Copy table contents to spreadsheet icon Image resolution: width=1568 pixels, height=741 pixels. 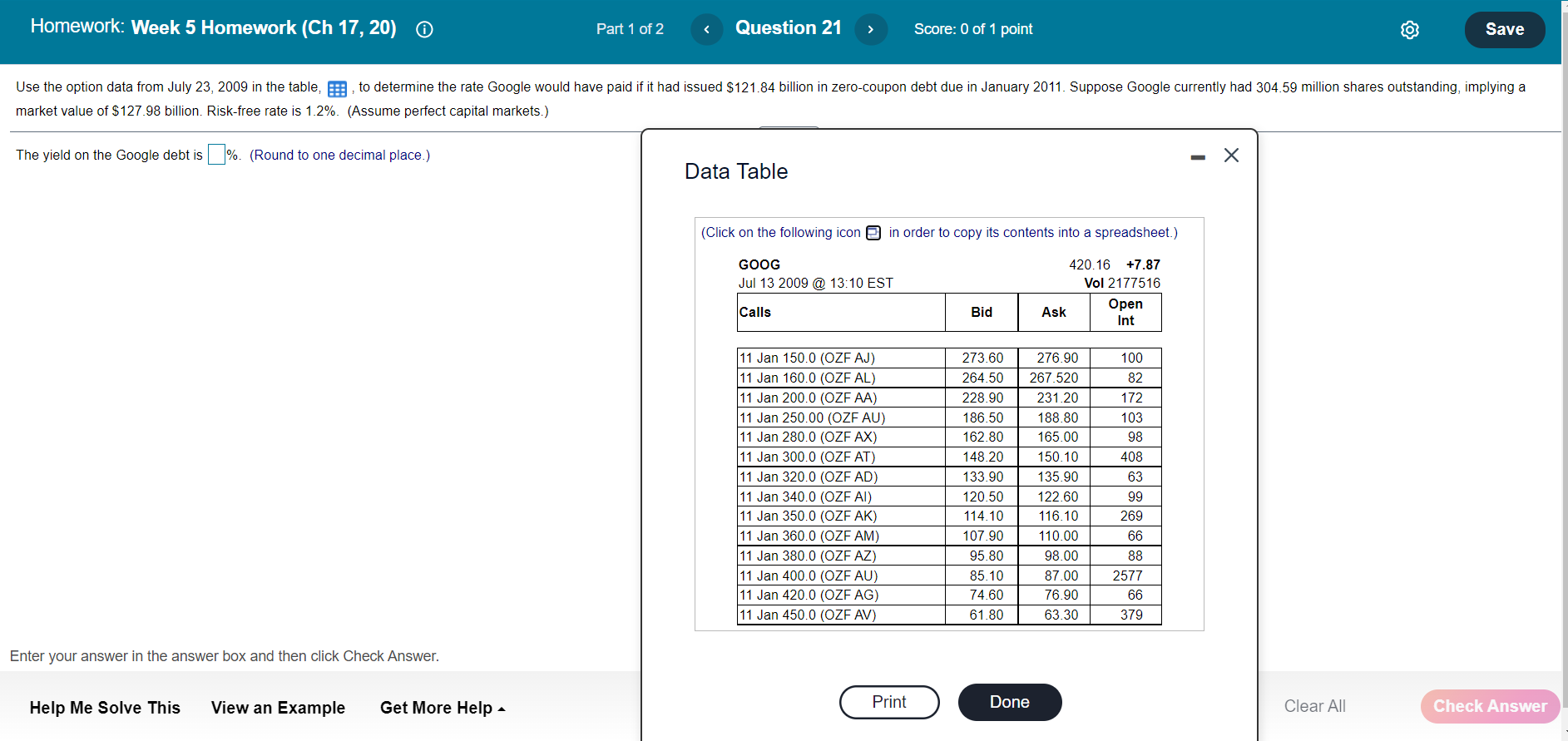tap(873, 233)
